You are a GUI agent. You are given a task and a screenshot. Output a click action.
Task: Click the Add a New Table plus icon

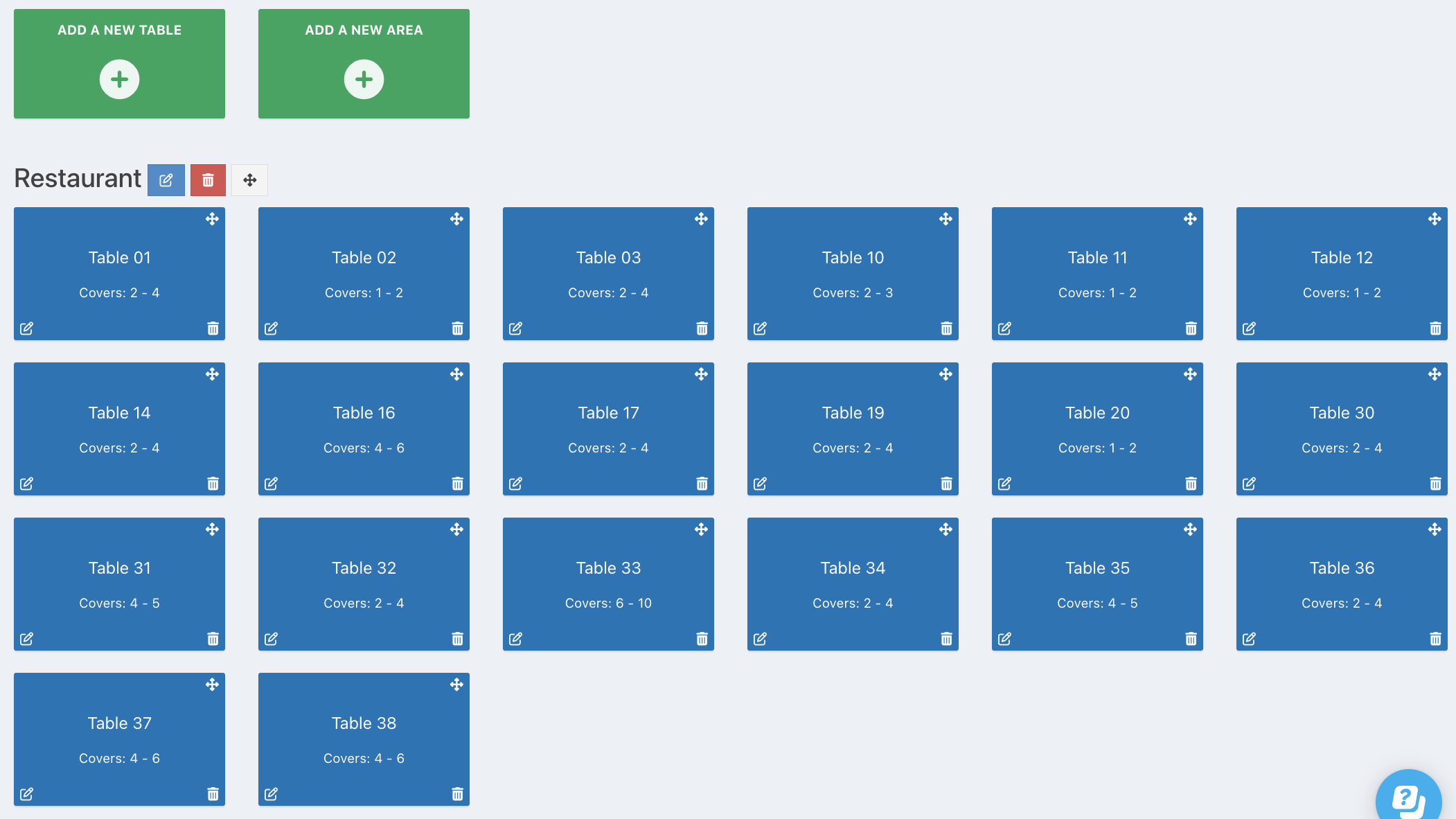tap(119, 79)
